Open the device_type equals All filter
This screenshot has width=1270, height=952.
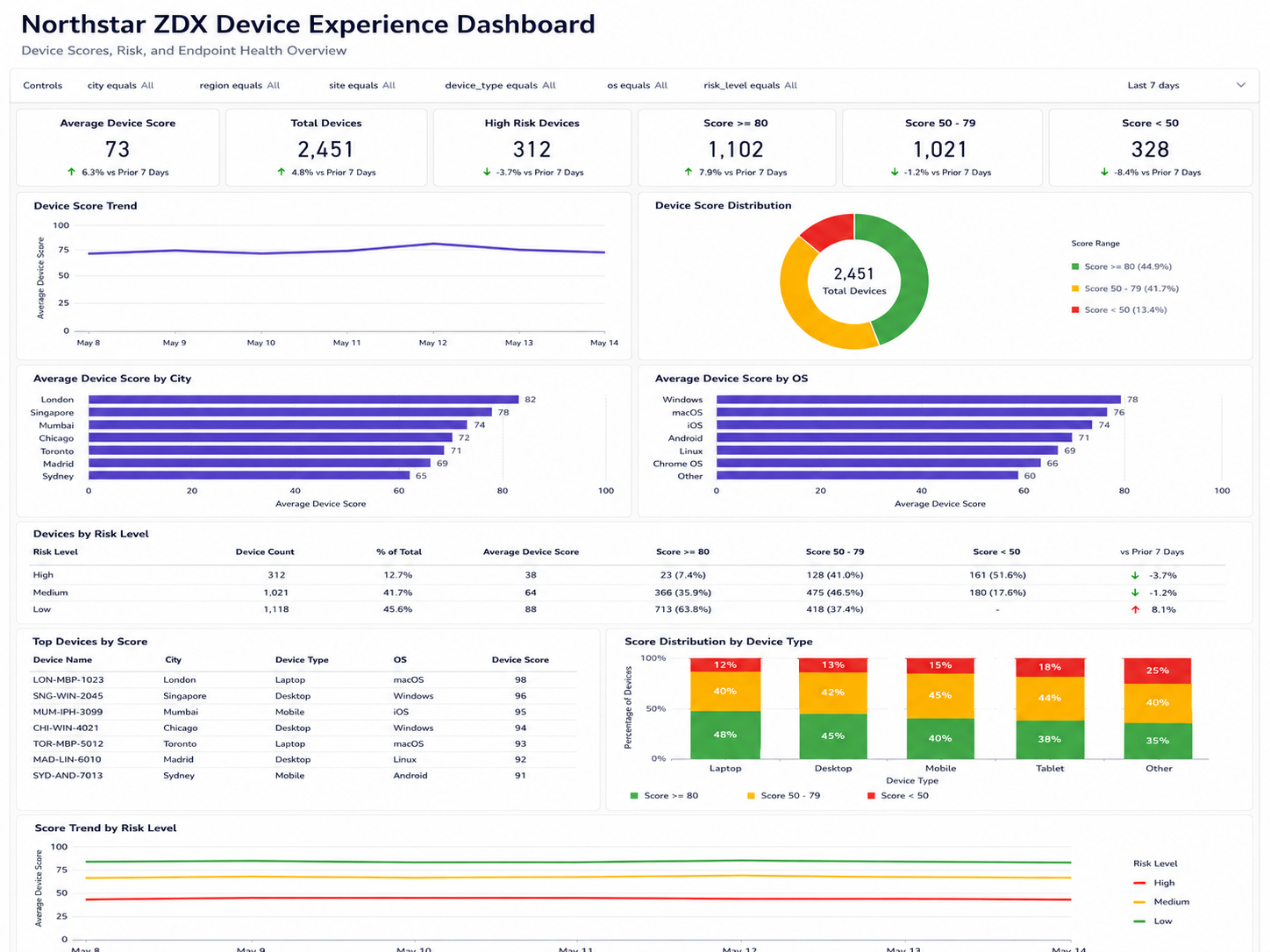[500, 85]
